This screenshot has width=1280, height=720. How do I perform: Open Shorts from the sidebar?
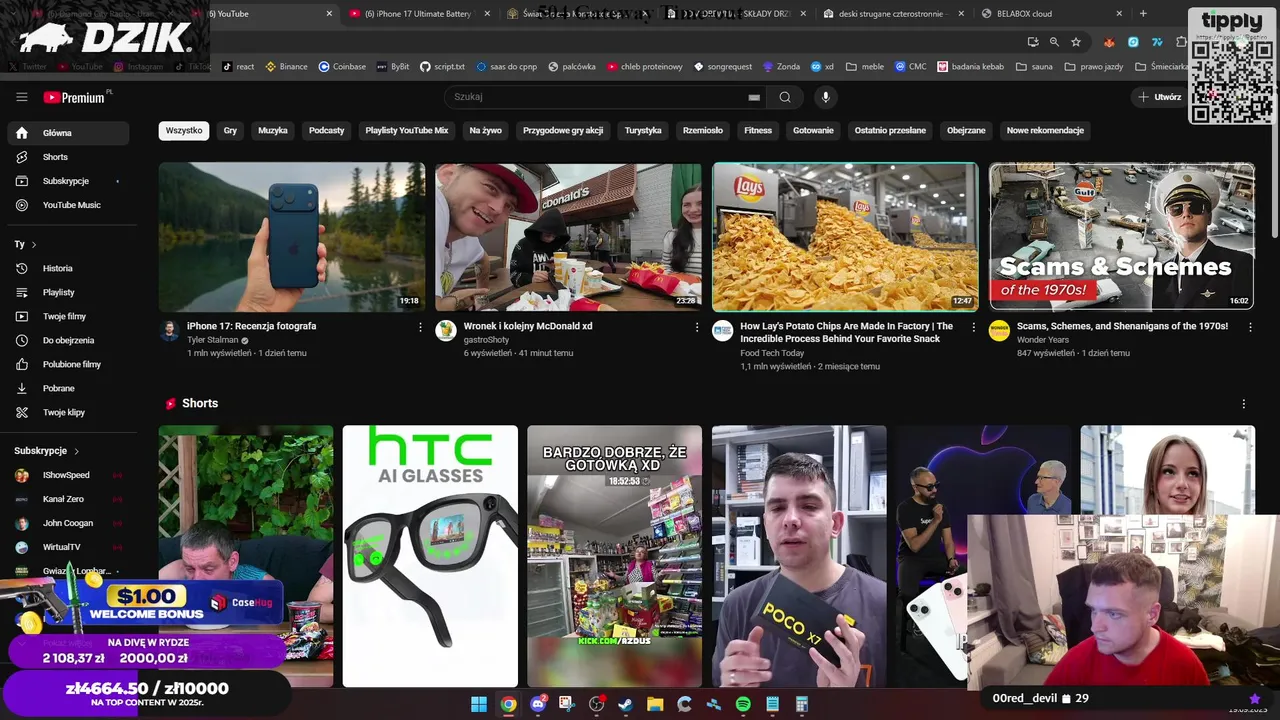click(x=68, y=157)
